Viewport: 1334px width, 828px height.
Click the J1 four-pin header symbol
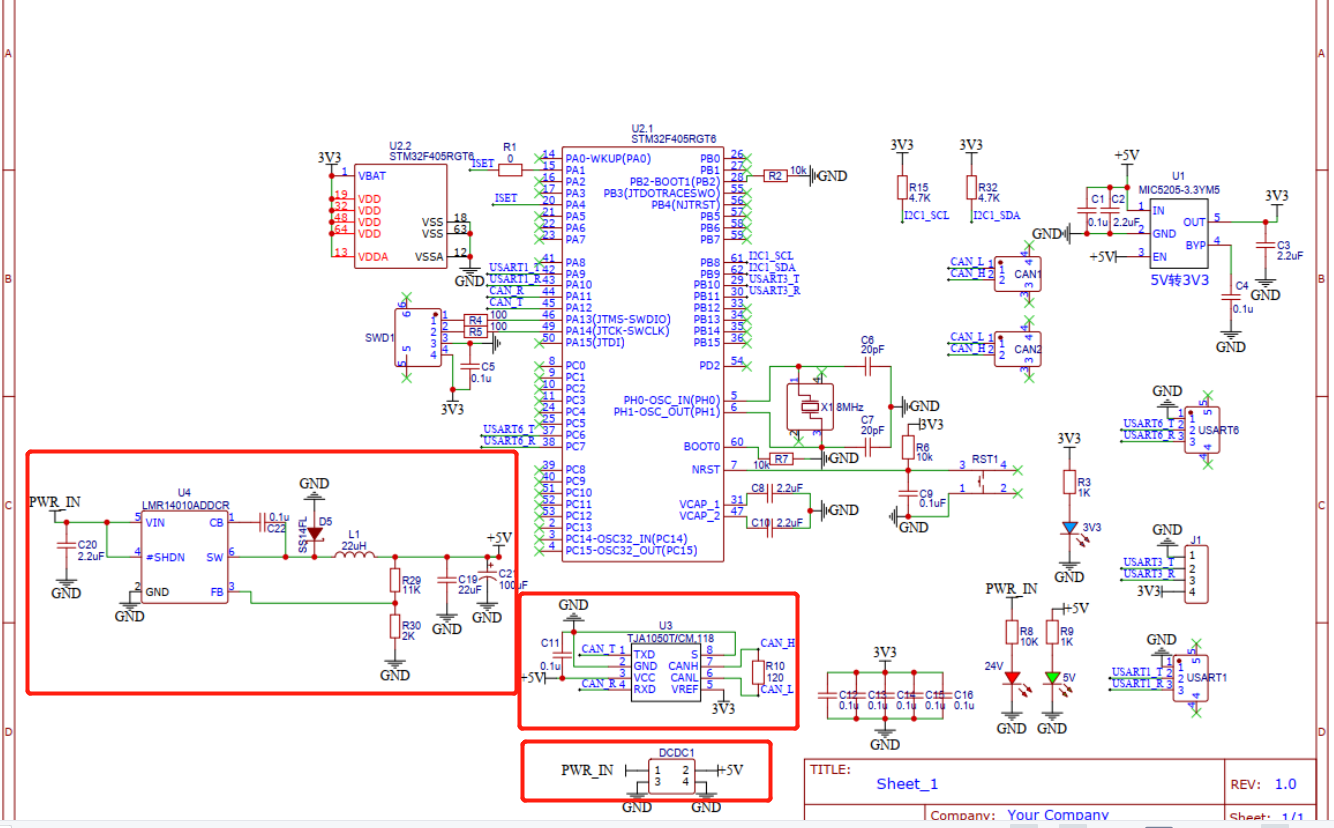click(1196, 574)
